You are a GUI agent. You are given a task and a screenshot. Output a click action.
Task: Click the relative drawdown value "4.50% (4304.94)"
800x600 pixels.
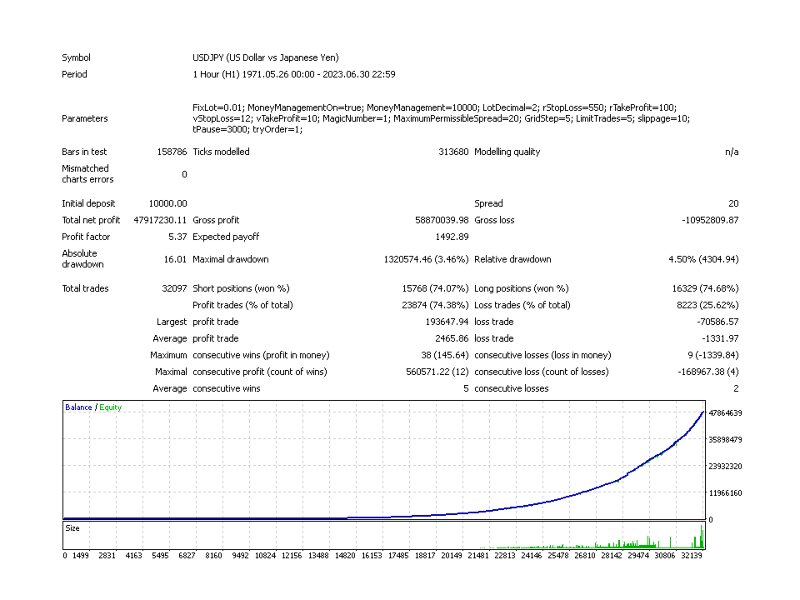(x=704, y=259)
